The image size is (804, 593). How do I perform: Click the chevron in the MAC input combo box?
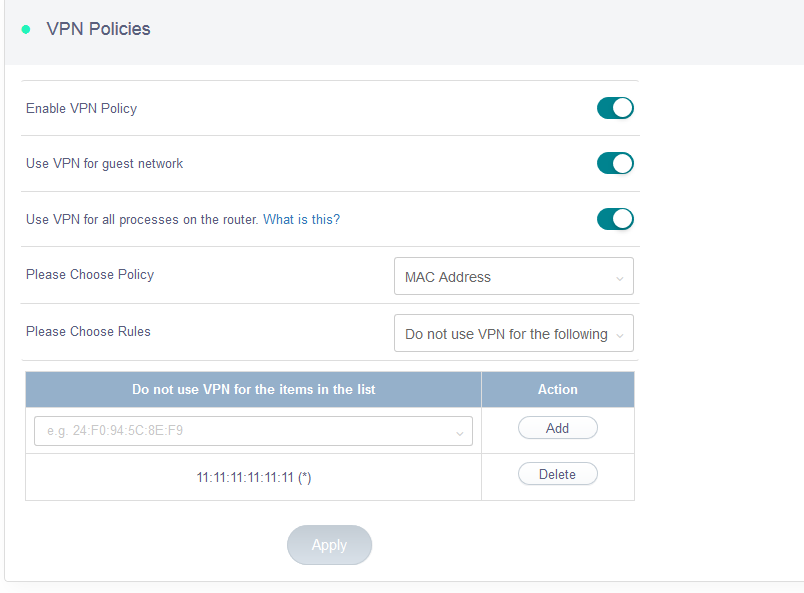click(x=459, y=432)
